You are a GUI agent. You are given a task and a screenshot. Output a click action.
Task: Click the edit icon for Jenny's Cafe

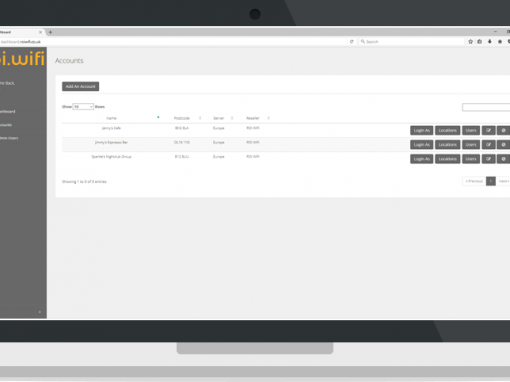point(488,130)
